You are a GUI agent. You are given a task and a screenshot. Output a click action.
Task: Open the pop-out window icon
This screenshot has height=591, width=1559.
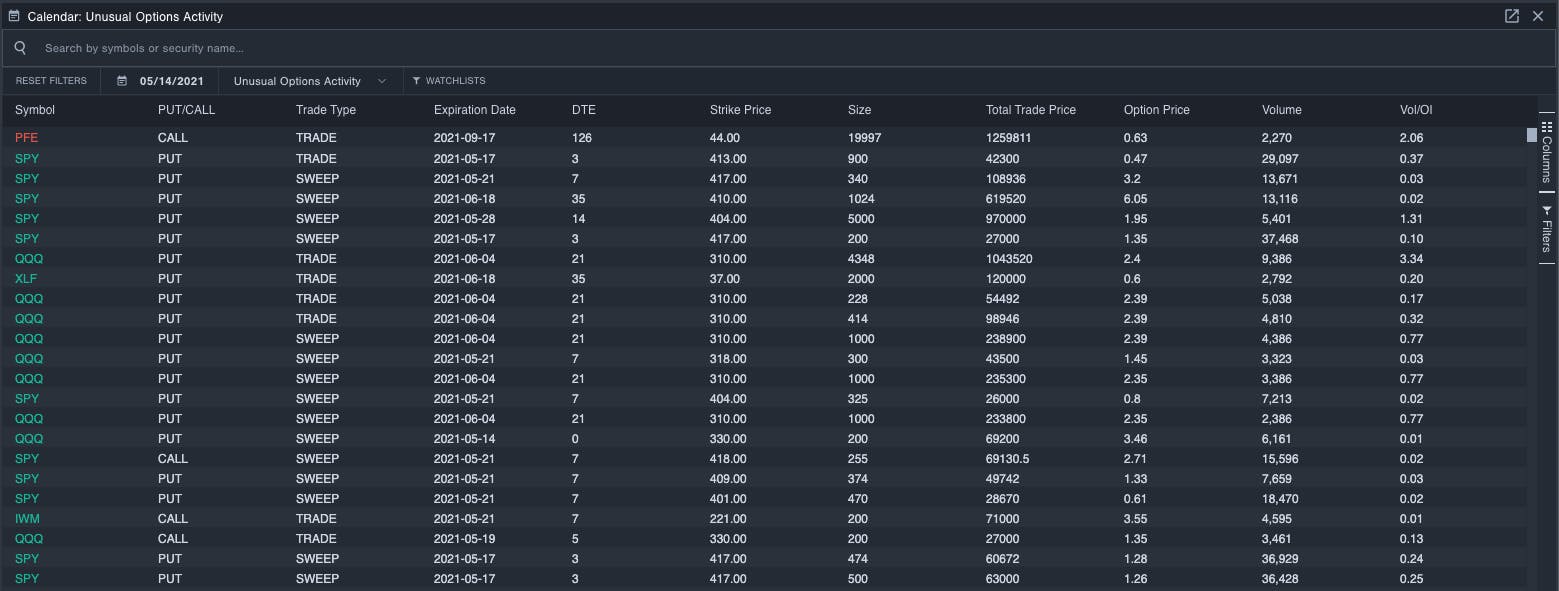[1512, 16]
